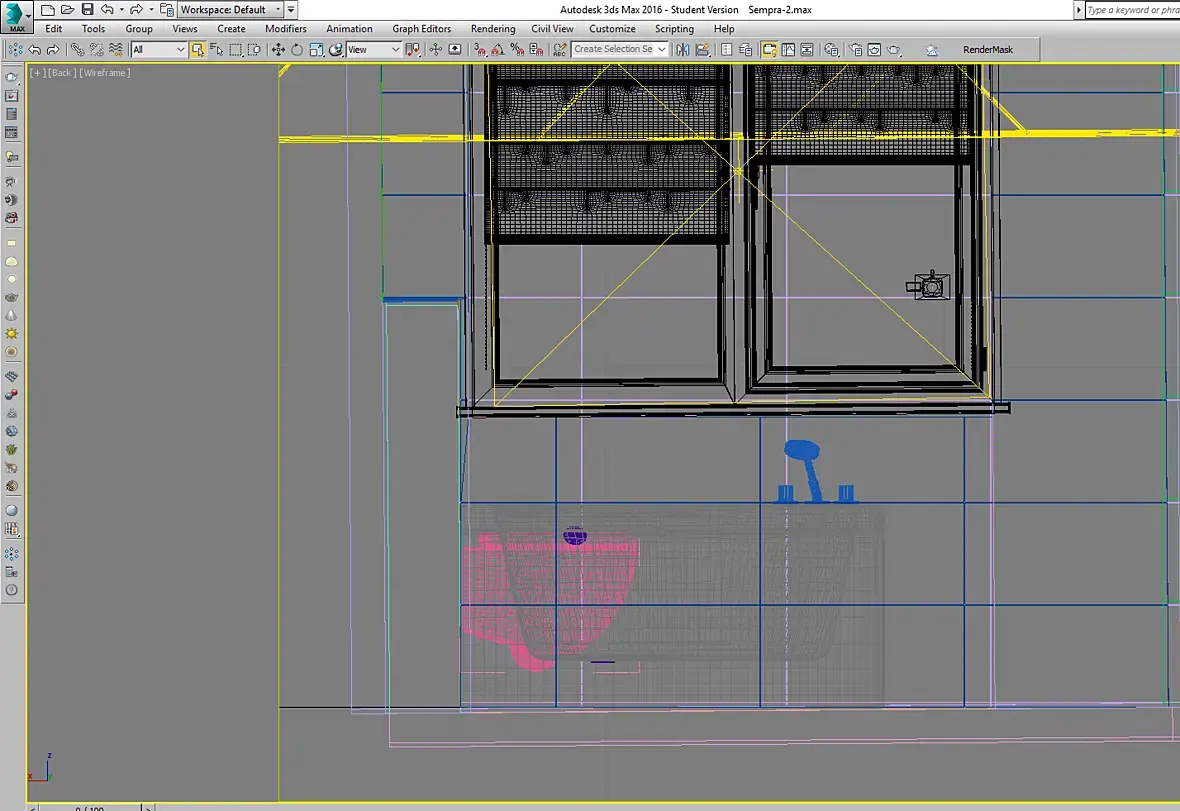Click the time slider showing 0 / 100
1180x811 pixels.
pyautogui.click(x=90, y=808)
